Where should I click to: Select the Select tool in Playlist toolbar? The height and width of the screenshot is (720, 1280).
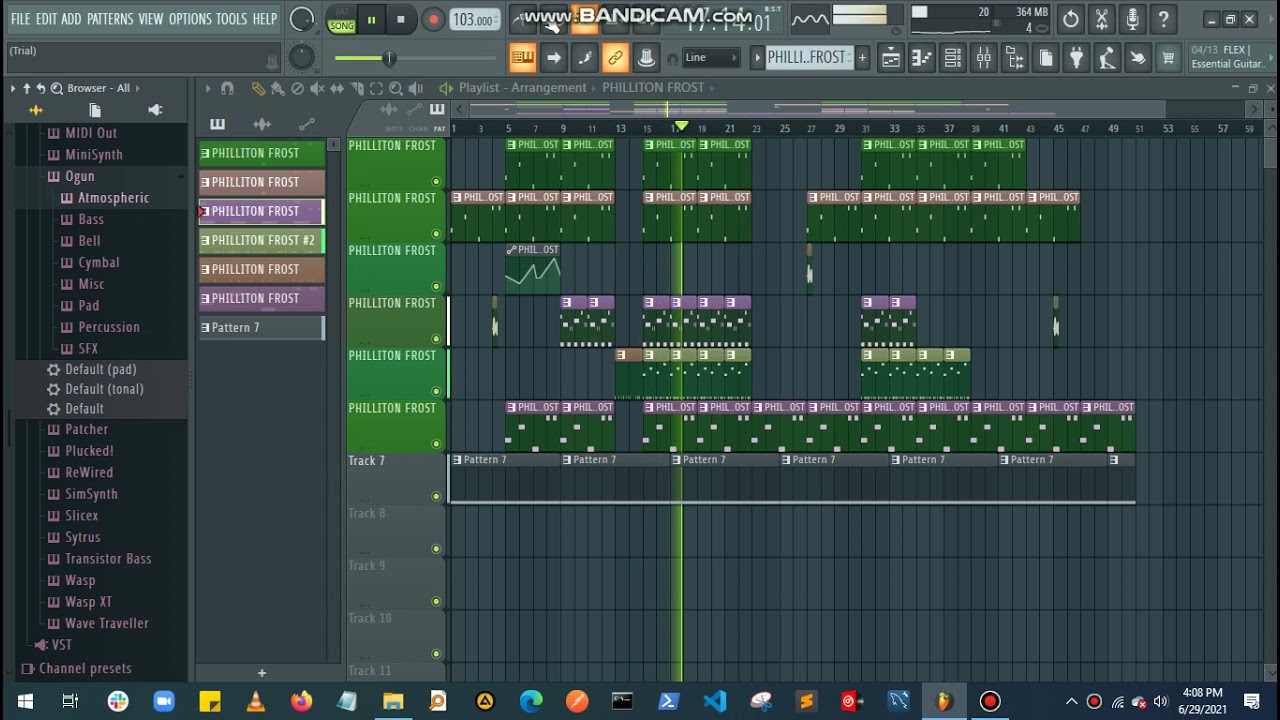pos(376,89)
